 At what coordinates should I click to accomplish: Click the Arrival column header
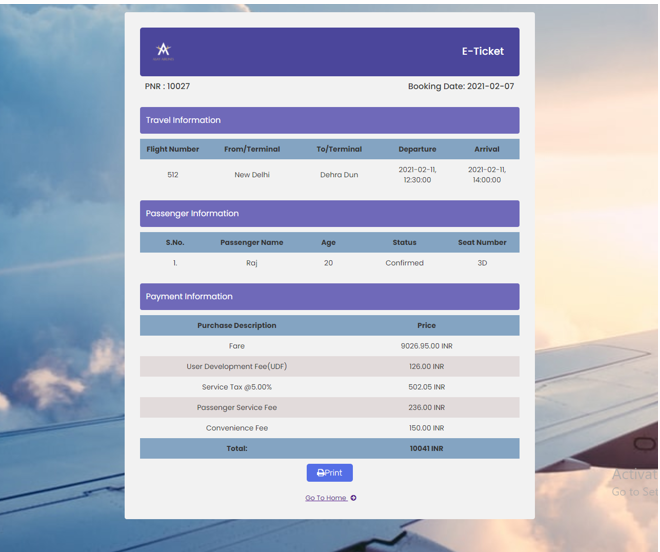487,149
